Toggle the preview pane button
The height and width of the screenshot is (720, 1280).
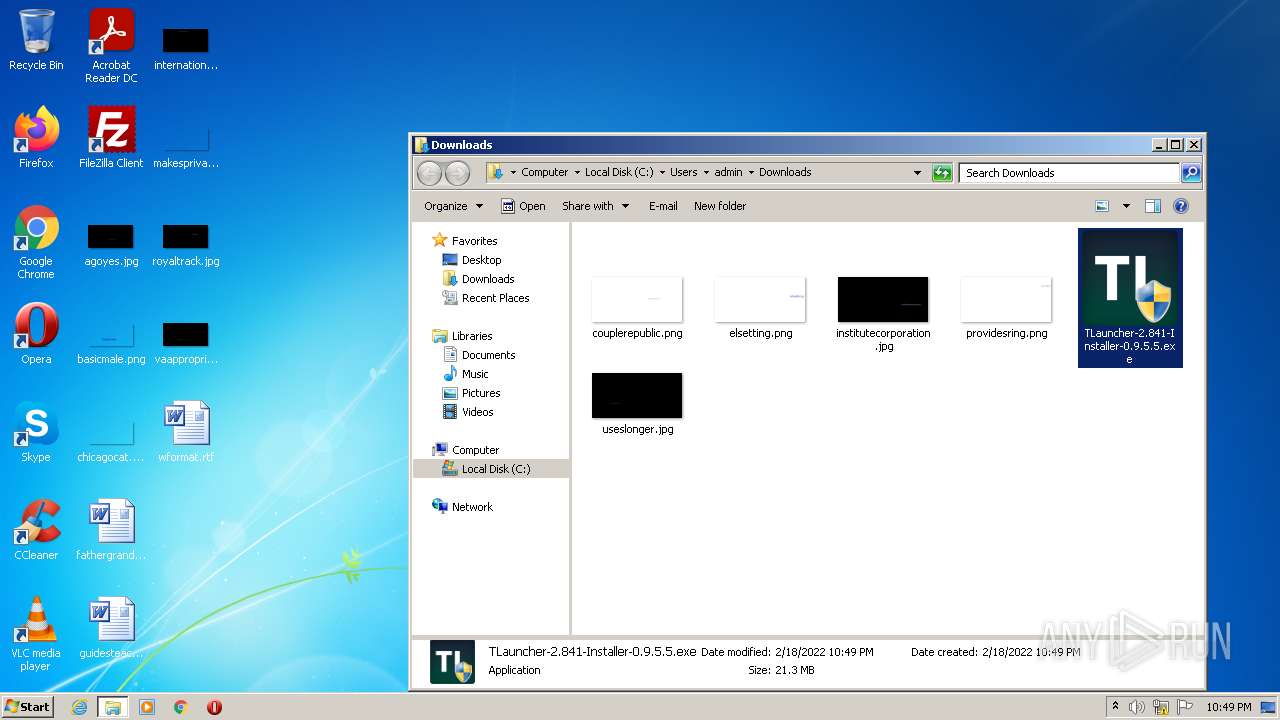(x=1152, y=206)
